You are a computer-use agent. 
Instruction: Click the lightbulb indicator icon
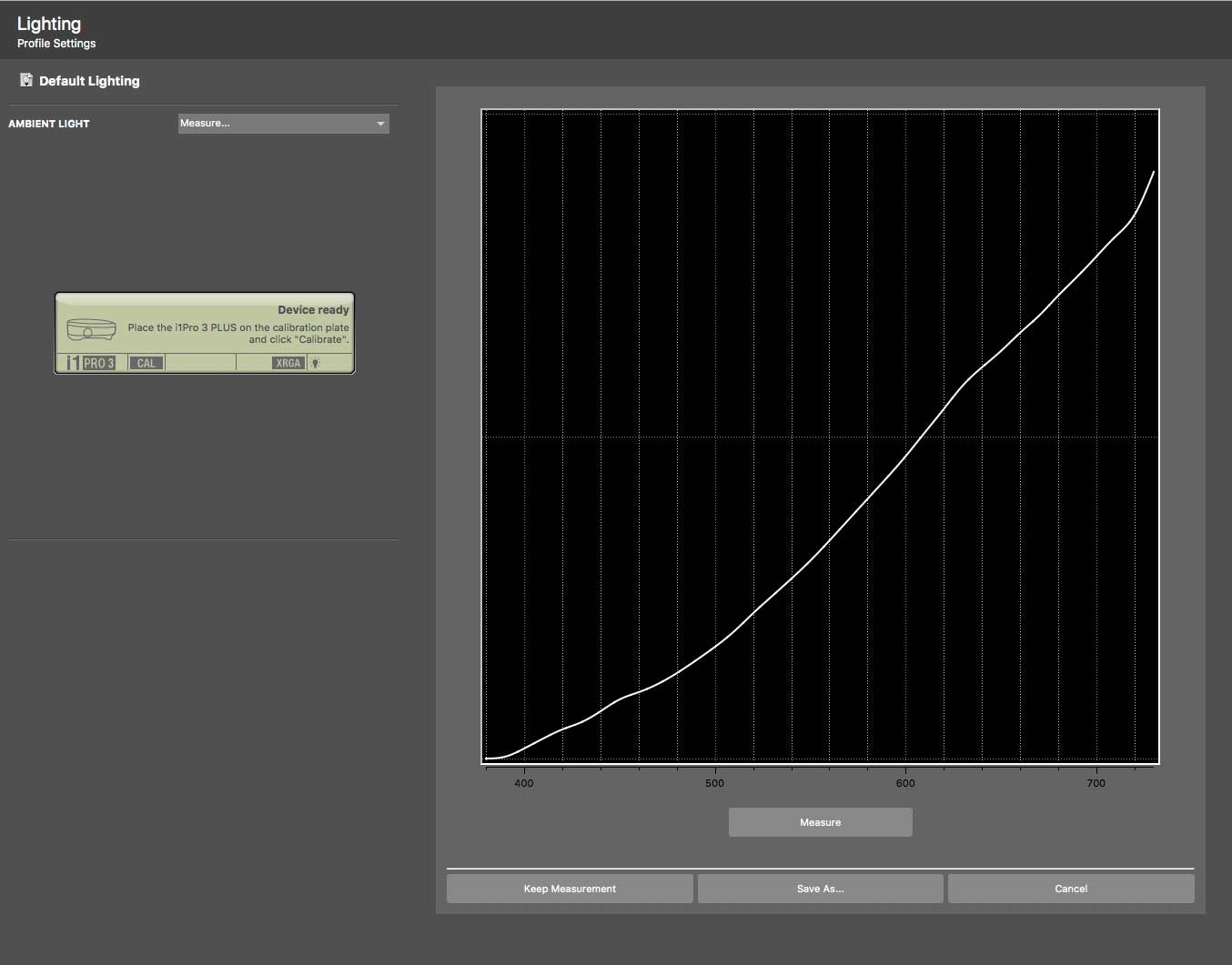click(316, 363)
